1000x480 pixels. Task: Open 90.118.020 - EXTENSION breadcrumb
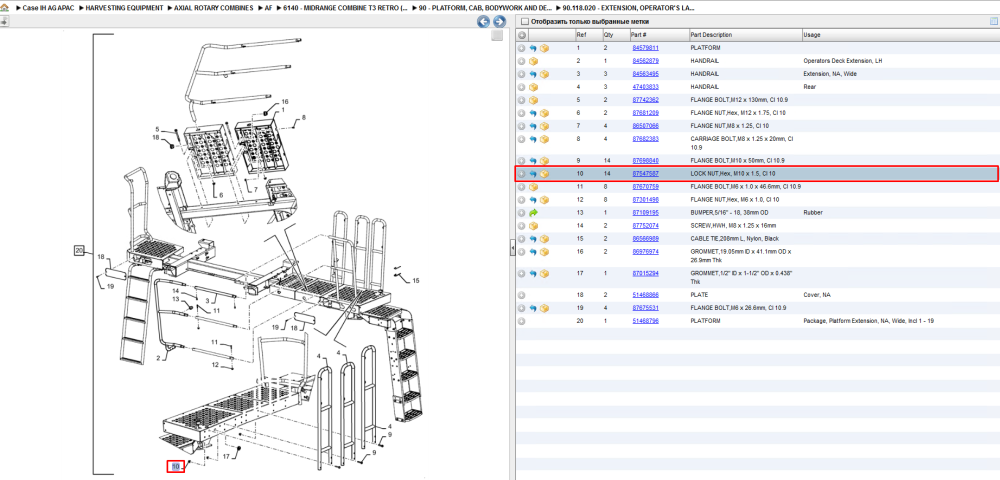click(626, 8)
